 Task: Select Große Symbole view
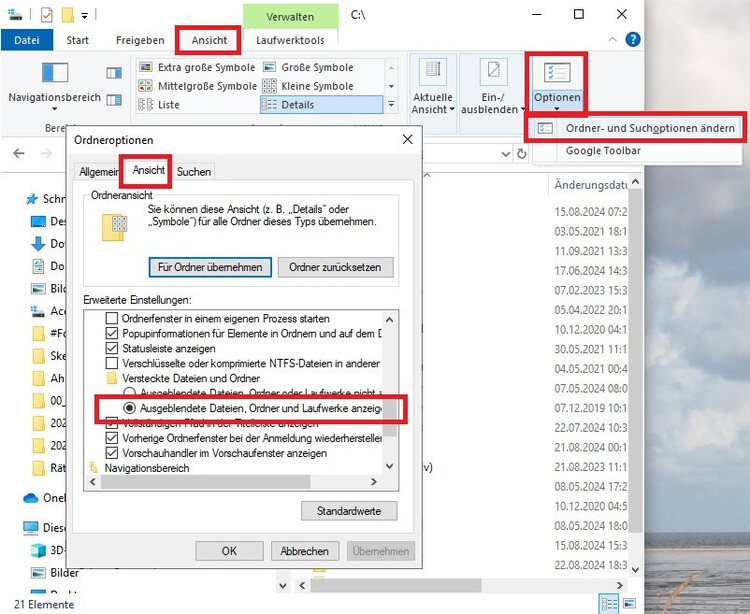tap(309, 67)
